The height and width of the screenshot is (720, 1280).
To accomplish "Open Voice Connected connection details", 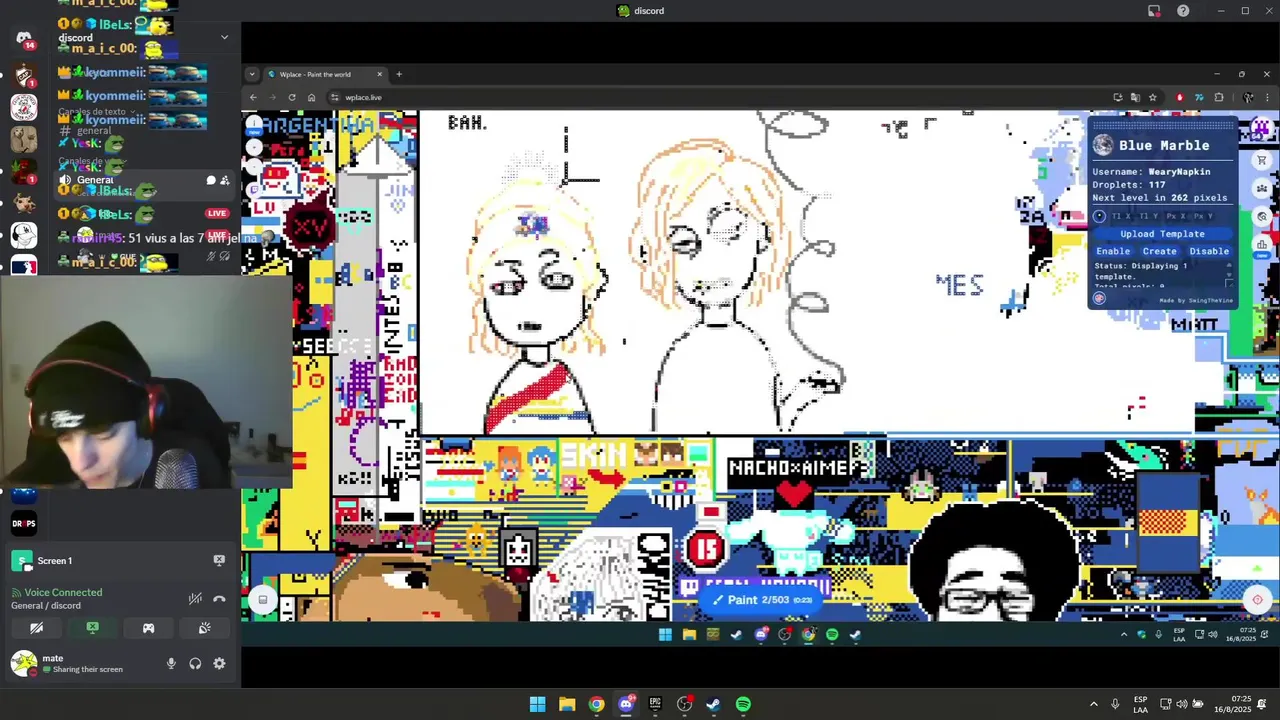I will [x=63, y=592].
